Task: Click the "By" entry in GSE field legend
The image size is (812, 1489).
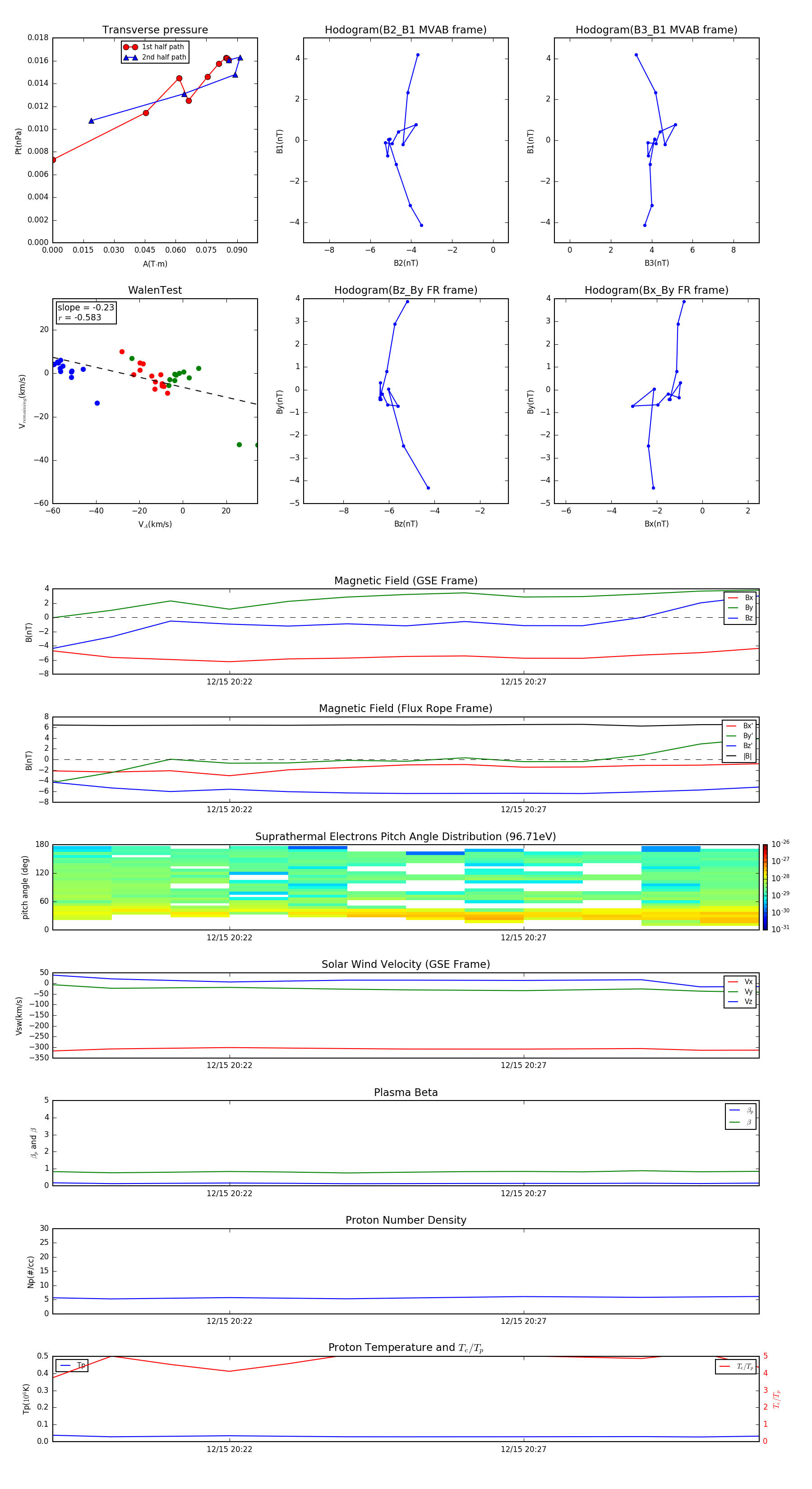Action: pos(740,607)
